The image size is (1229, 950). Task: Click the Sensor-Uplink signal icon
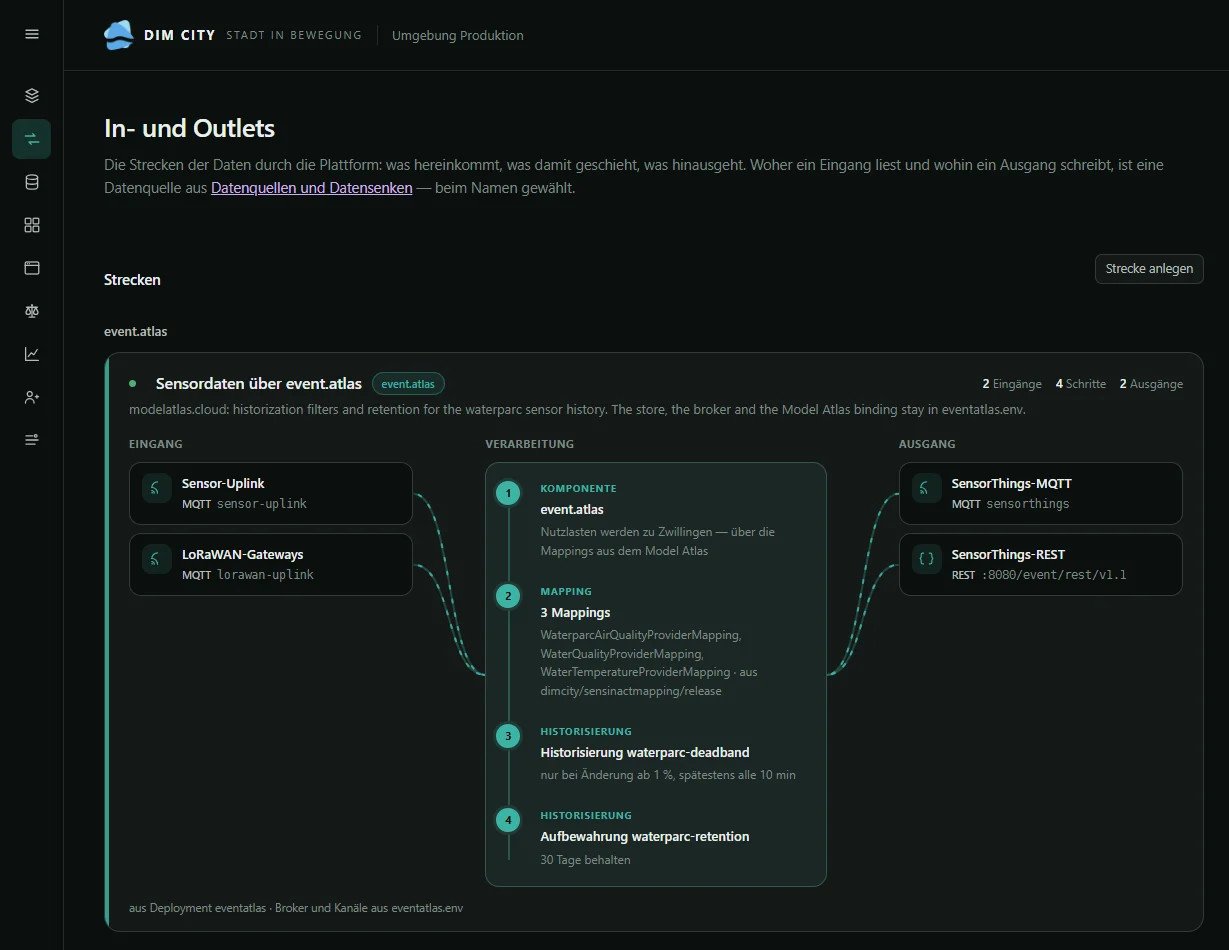pyautogui.click(x=157, y=488)
